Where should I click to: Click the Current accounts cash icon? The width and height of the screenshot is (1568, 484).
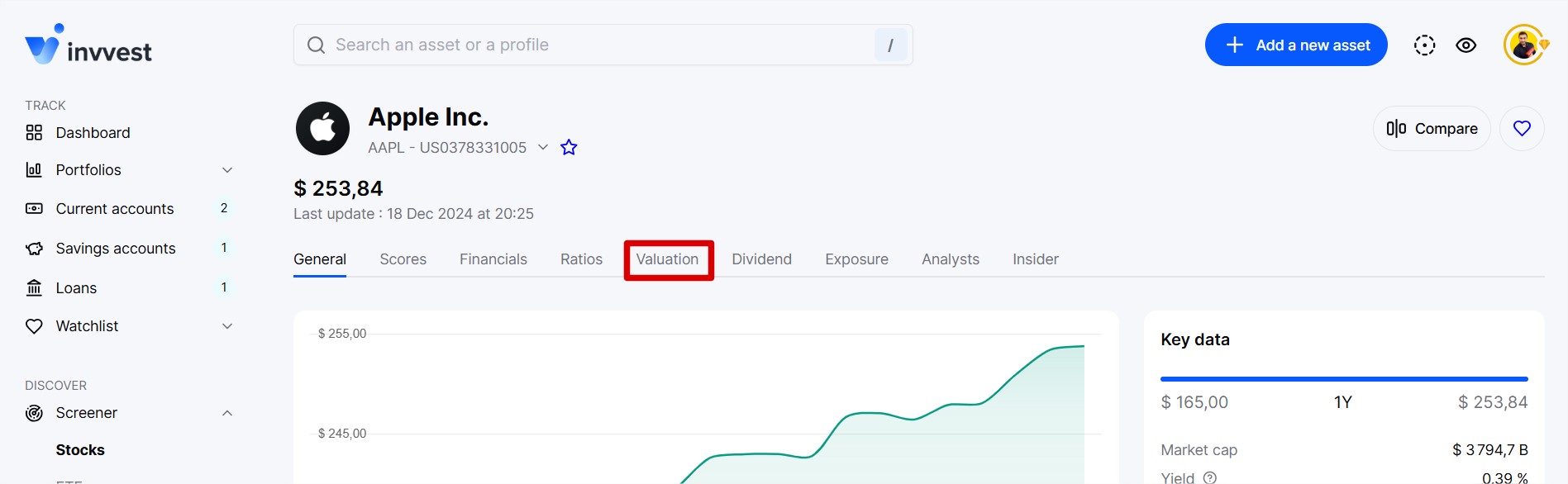coord(34,209)
